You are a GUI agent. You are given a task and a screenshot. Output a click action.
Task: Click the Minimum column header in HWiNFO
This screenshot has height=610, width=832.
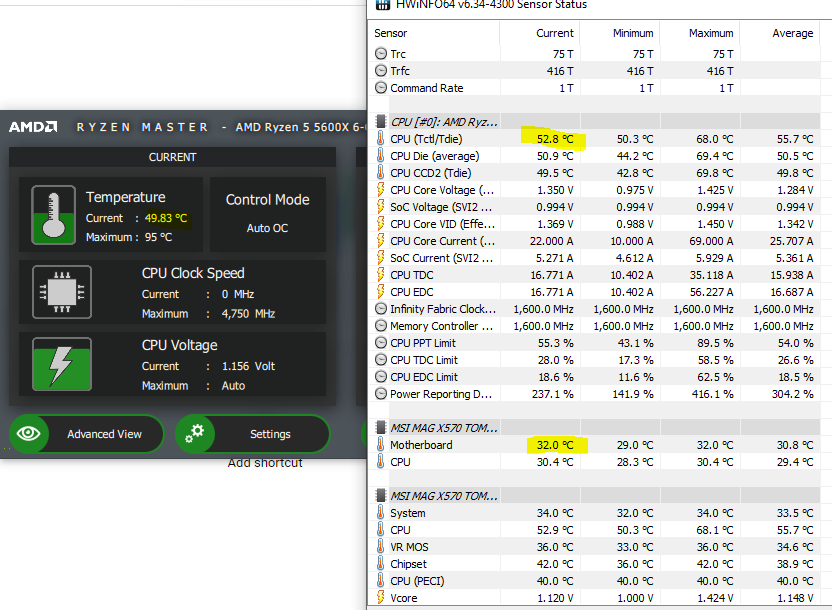pos(633,33)
